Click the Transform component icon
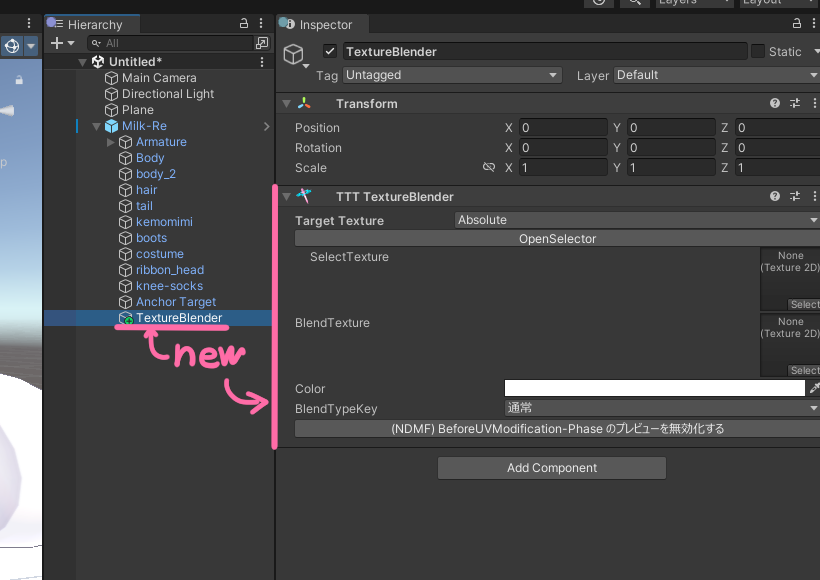 (x=306, y=103)
